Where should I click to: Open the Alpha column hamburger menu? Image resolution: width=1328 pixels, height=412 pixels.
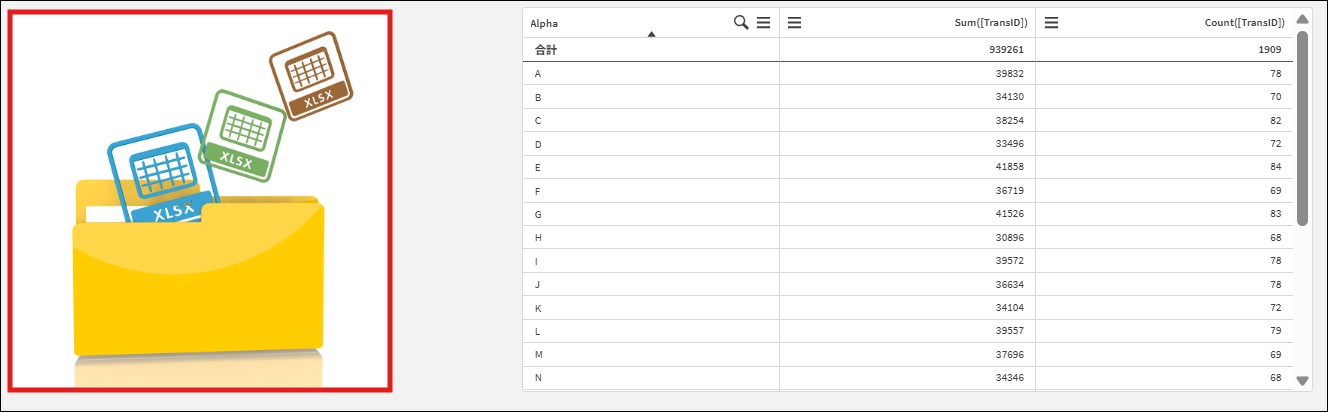coord(764,22)
